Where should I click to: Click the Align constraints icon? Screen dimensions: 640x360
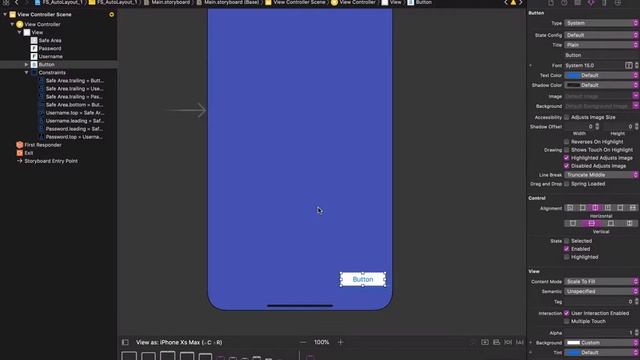pos(496,342)
